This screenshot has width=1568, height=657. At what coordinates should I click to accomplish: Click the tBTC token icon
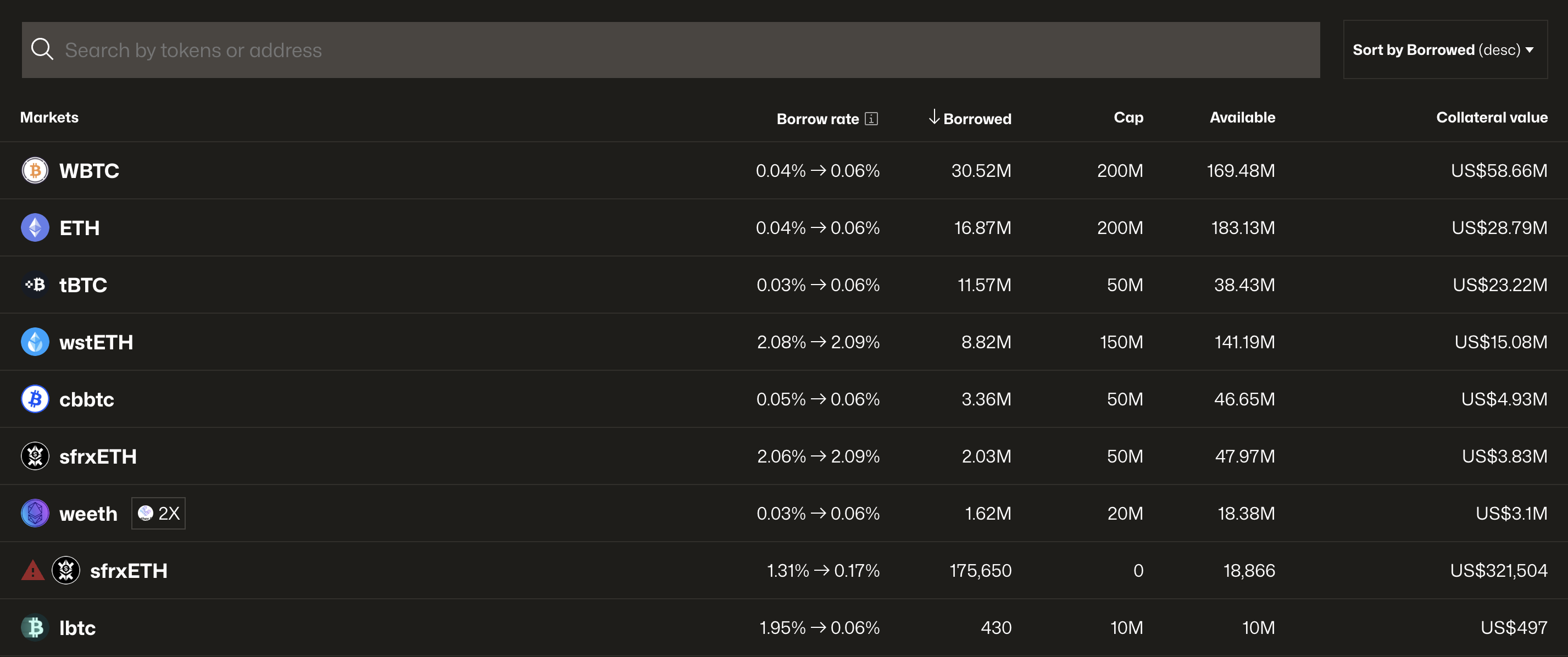[35, 285]
